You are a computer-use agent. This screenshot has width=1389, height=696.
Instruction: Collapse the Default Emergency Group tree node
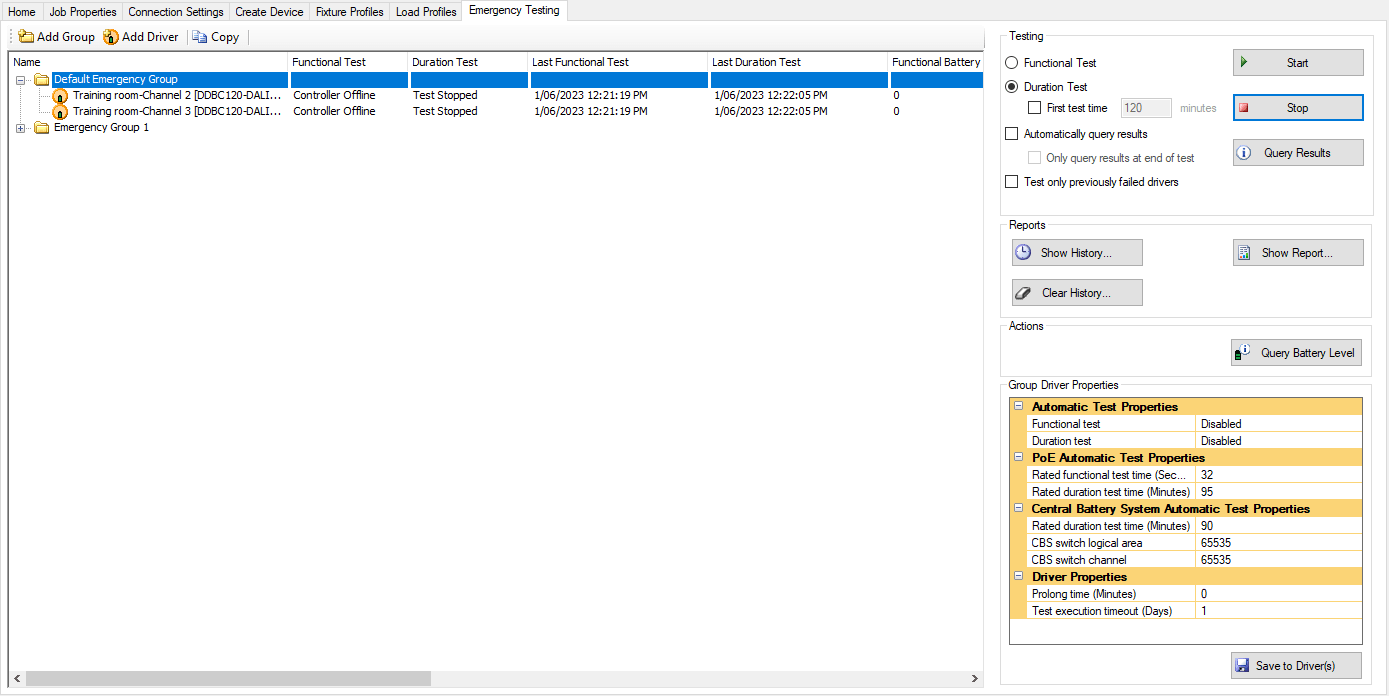click(x=21, y=78)
